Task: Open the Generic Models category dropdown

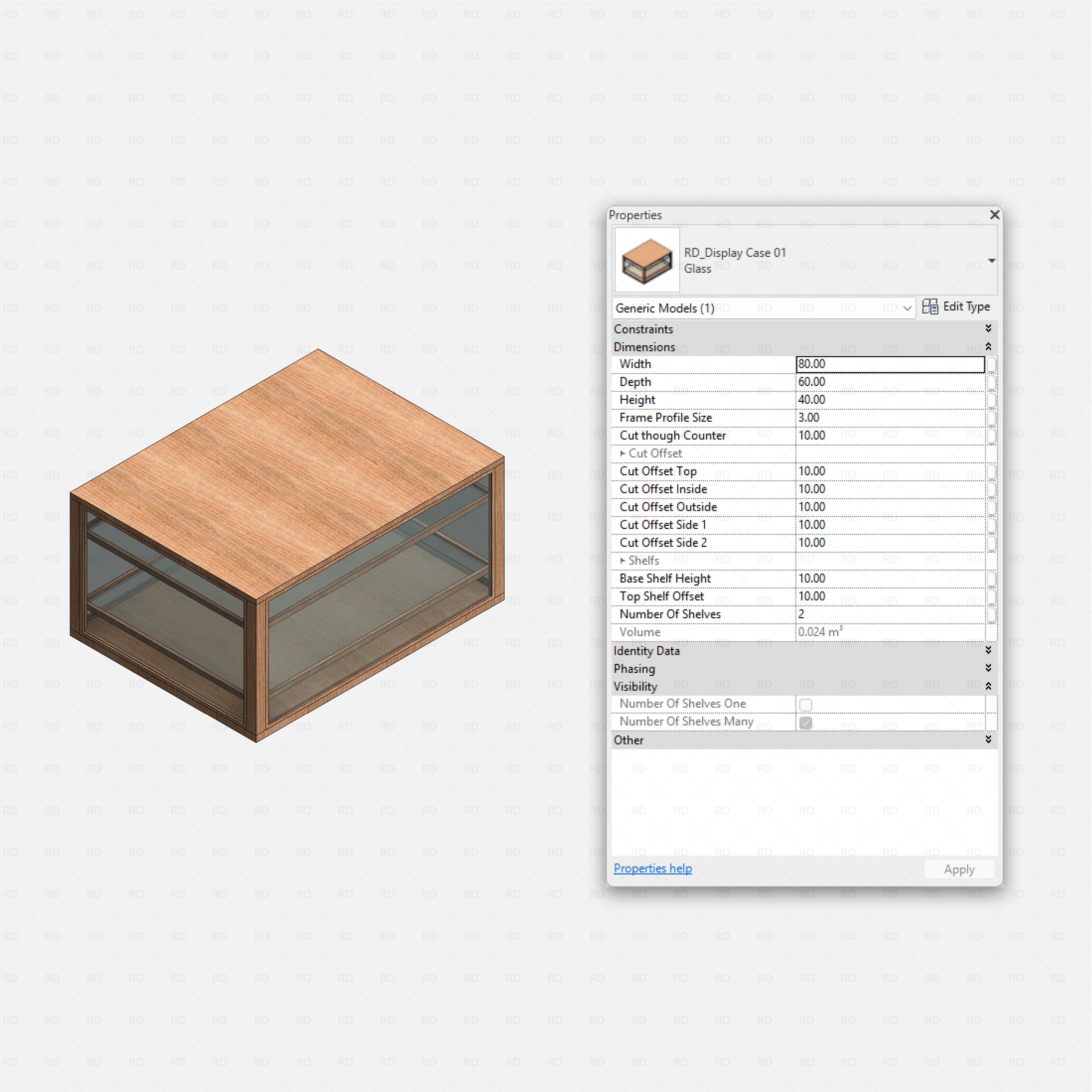Action: [907, 308]
